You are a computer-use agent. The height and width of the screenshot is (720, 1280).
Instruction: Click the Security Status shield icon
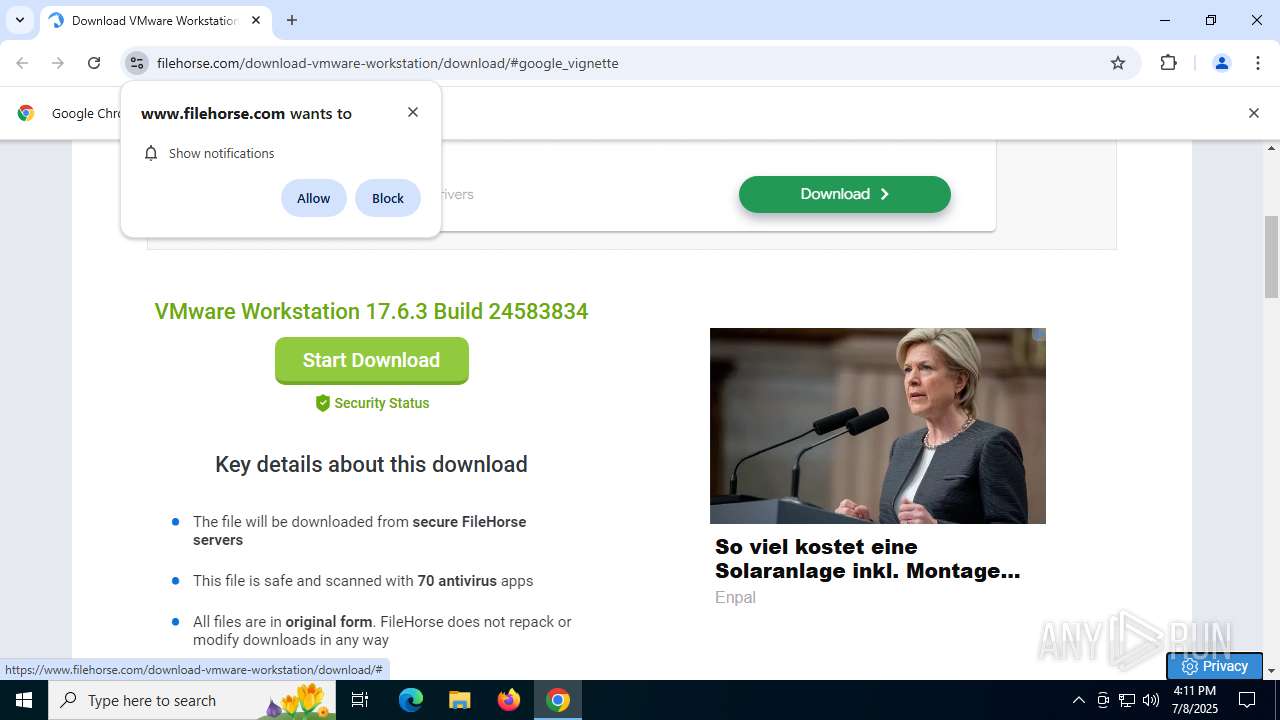coord(323,403)
